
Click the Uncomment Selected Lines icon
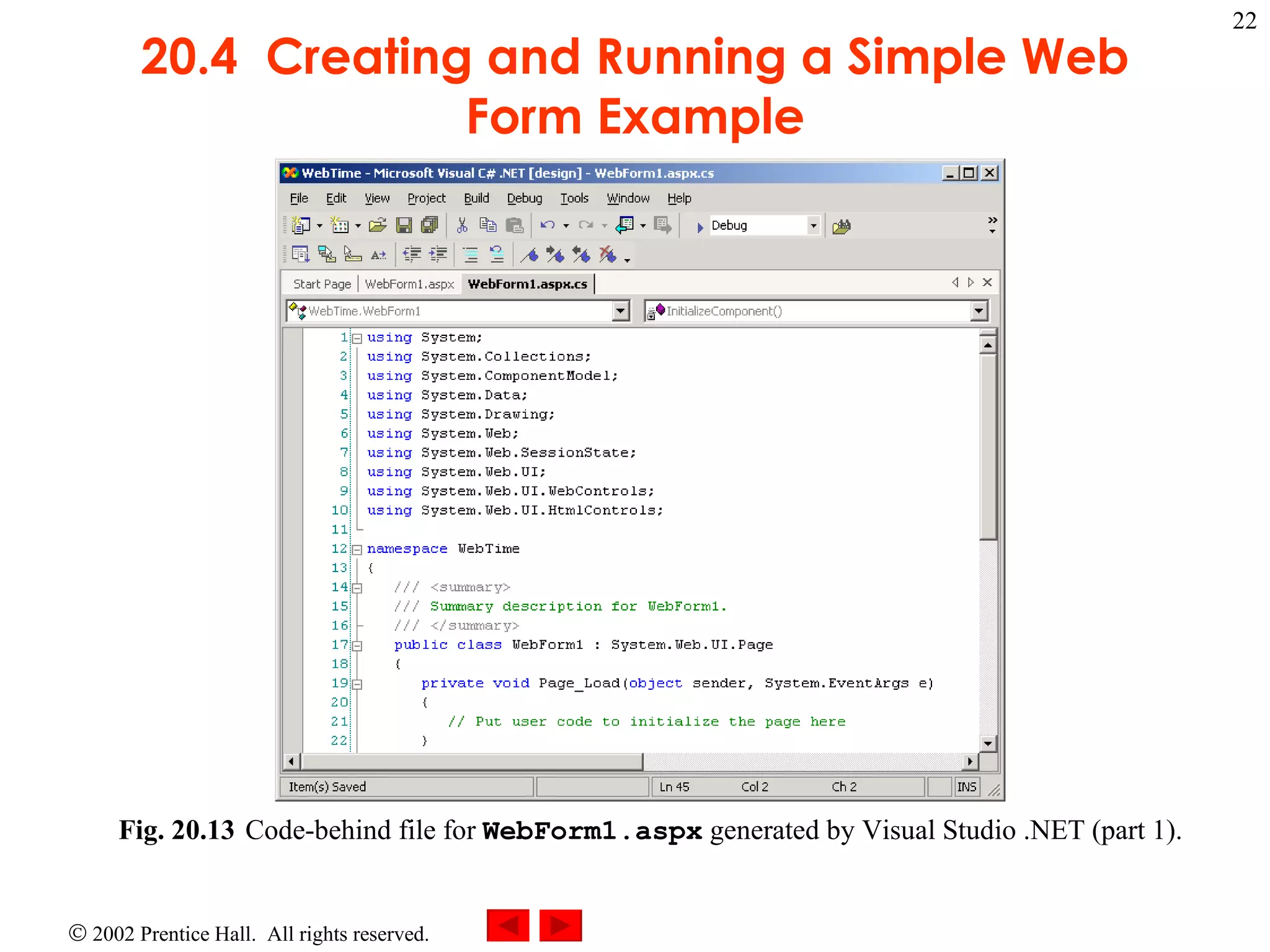[x=497, y=254]
